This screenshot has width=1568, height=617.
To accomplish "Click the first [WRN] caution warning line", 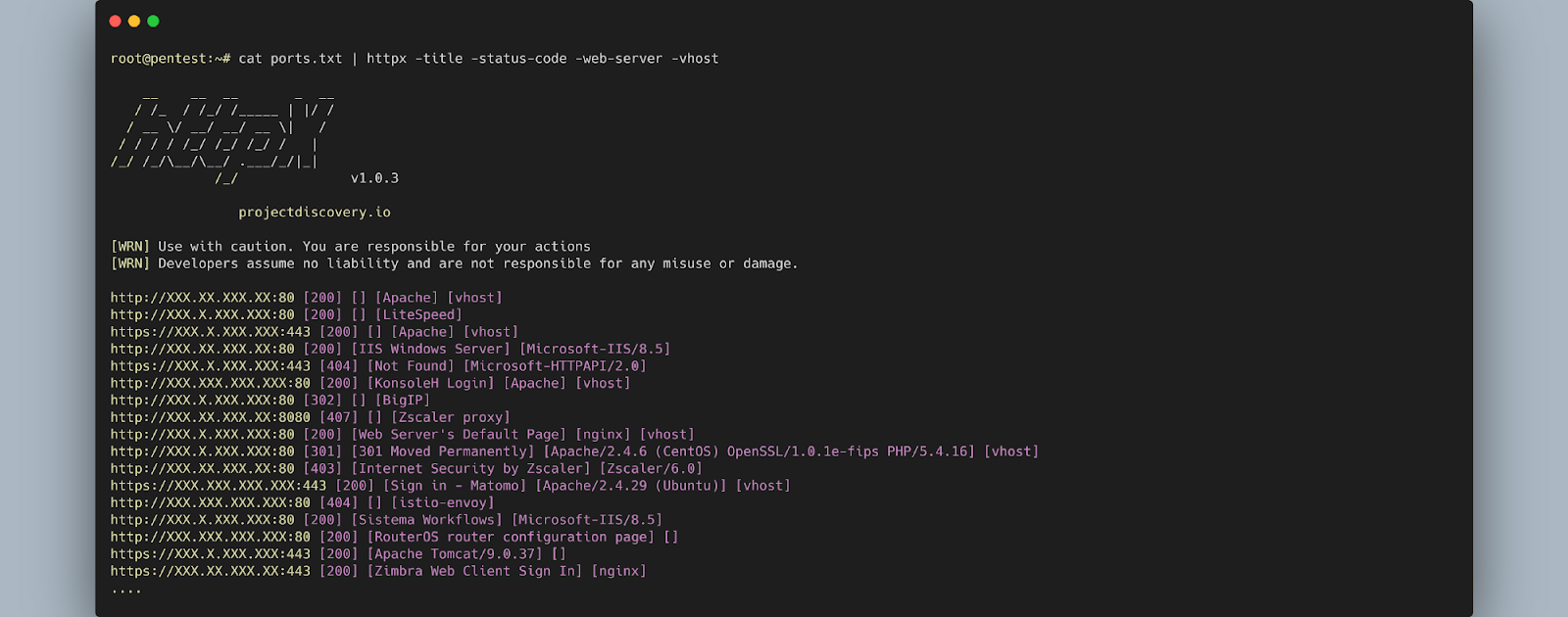I will [x=351, y=247].
